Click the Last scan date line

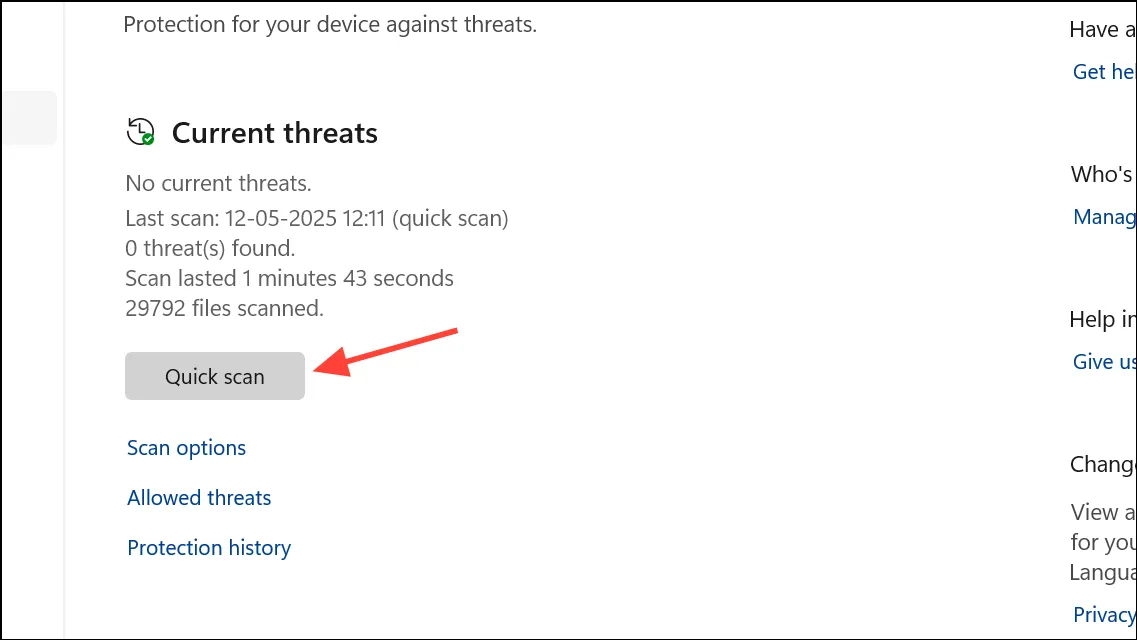(317, 219)
